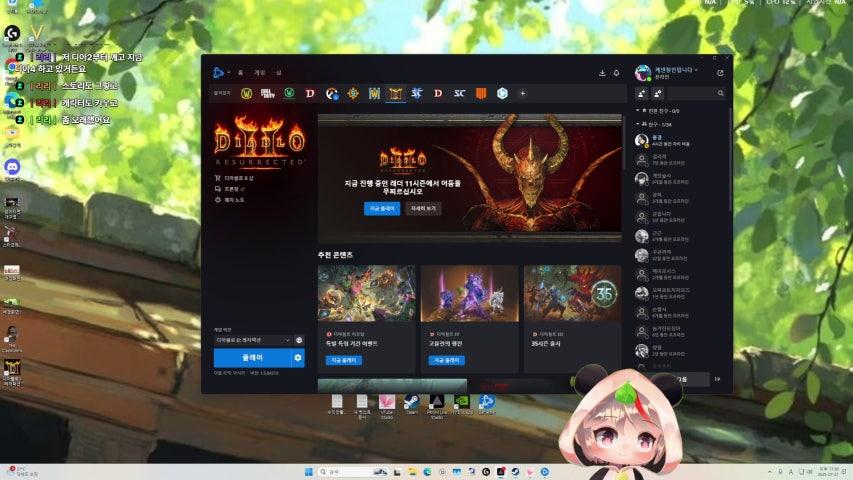Collapse the friends panel with arrow icon

coord(718,379)
